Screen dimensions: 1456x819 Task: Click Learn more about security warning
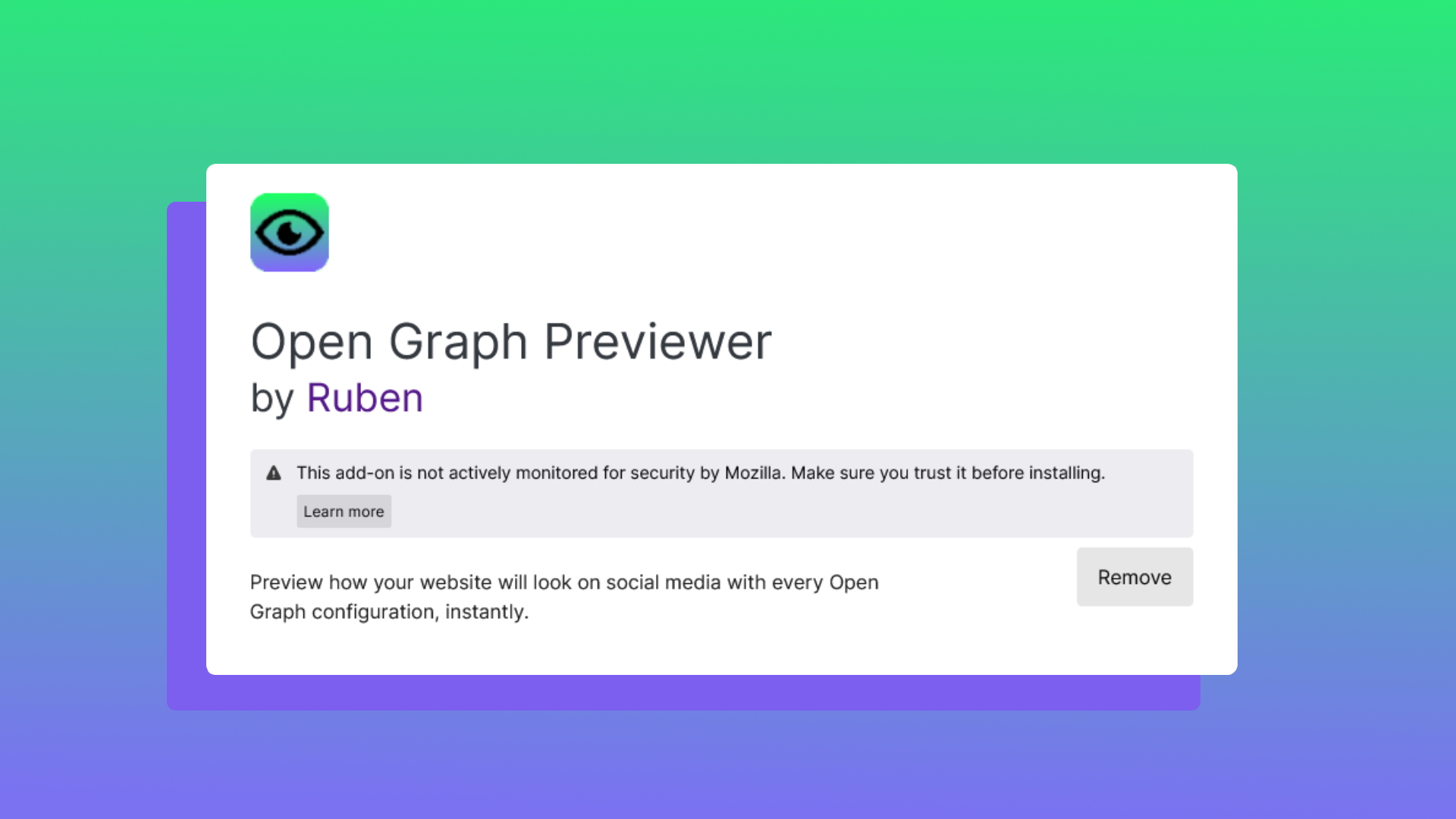[x=343, y=511]
